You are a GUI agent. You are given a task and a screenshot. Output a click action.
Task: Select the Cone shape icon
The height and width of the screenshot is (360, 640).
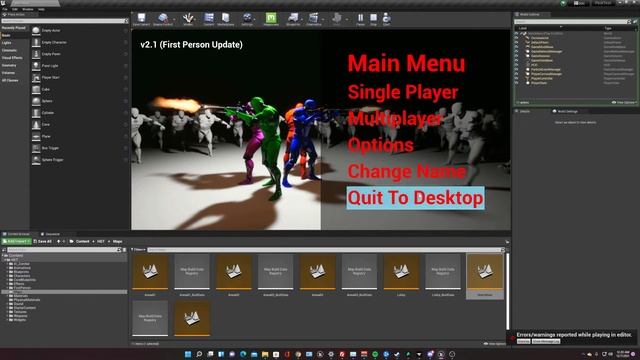(x=36, y=124)
